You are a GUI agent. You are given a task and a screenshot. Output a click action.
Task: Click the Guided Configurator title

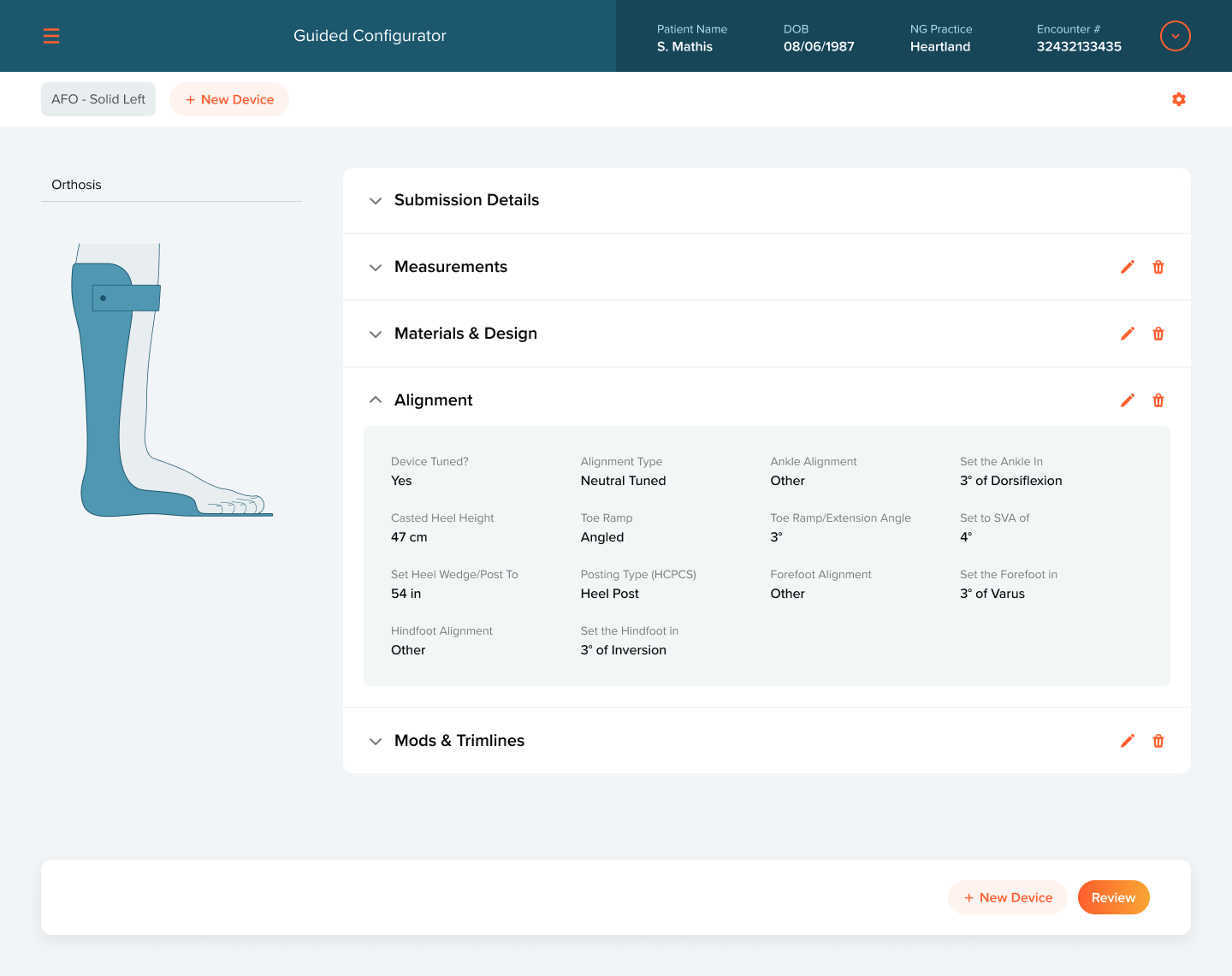(x=370, y=36)
